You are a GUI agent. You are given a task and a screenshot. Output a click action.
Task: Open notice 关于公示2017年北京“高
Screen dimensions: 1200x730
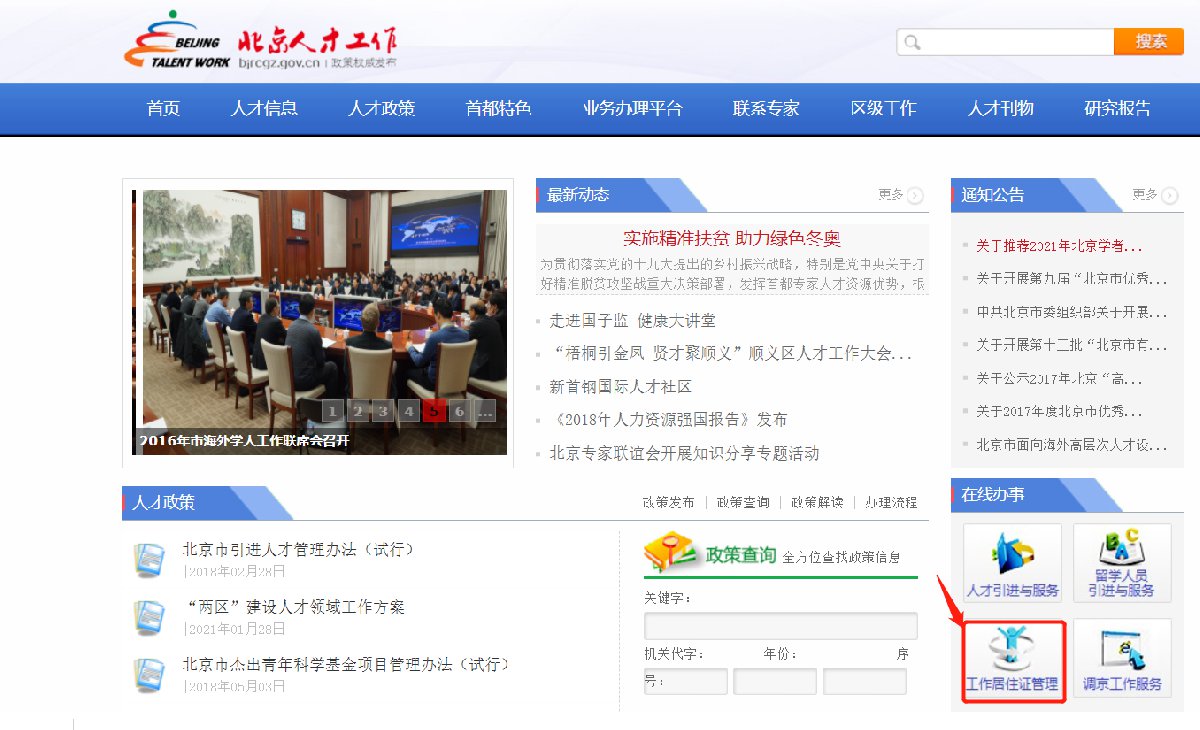pos(1059,378)
